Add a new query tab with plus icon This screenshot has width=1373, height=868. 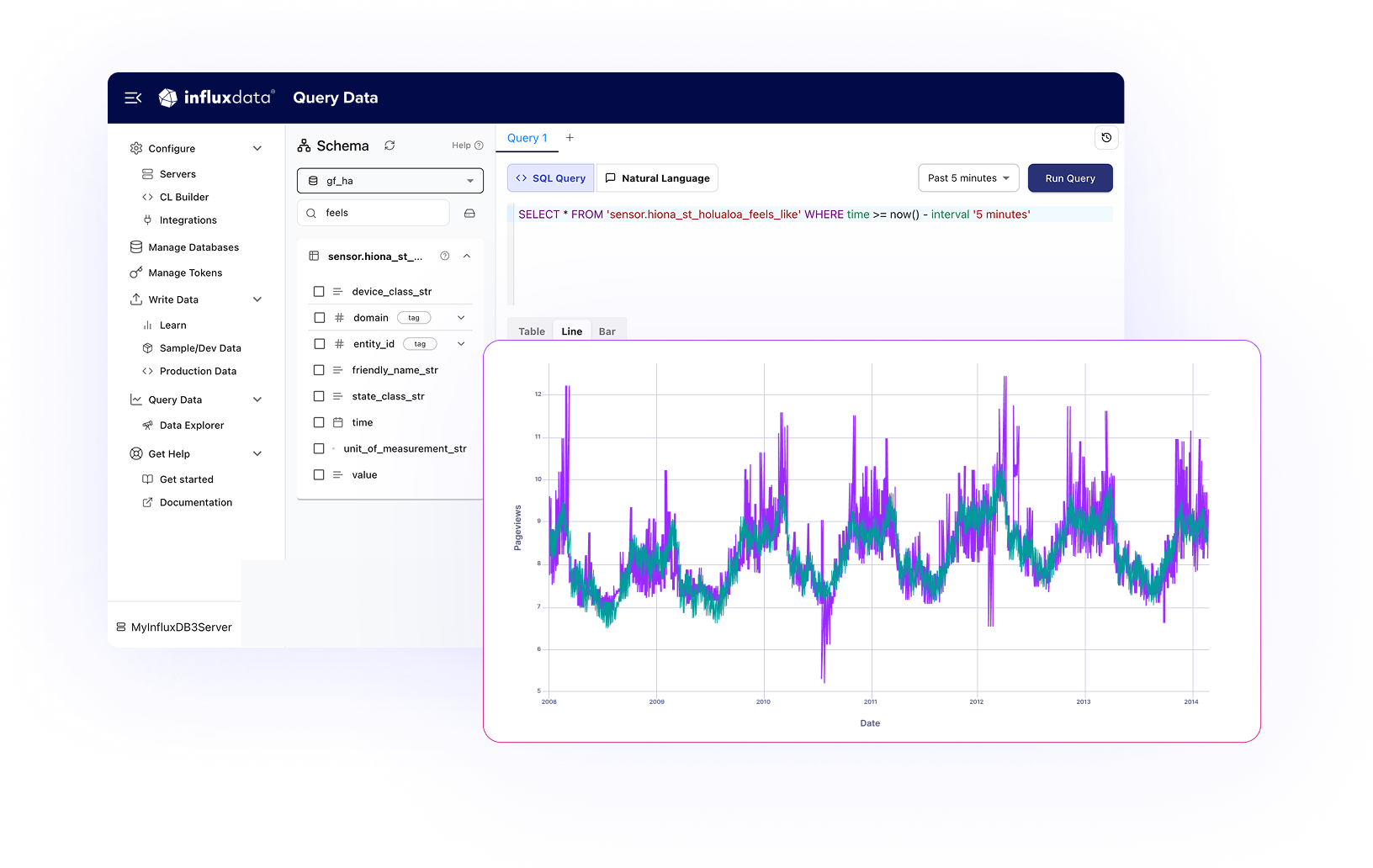pos(570,138)
